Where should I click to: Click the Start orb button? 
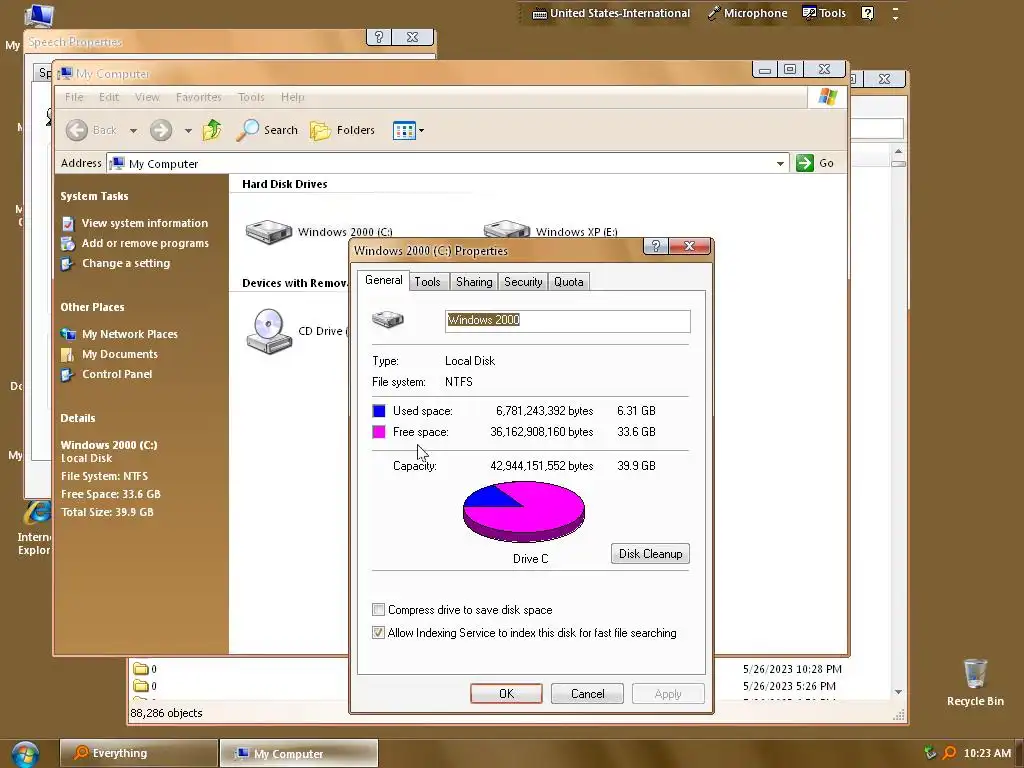[25, 754]
